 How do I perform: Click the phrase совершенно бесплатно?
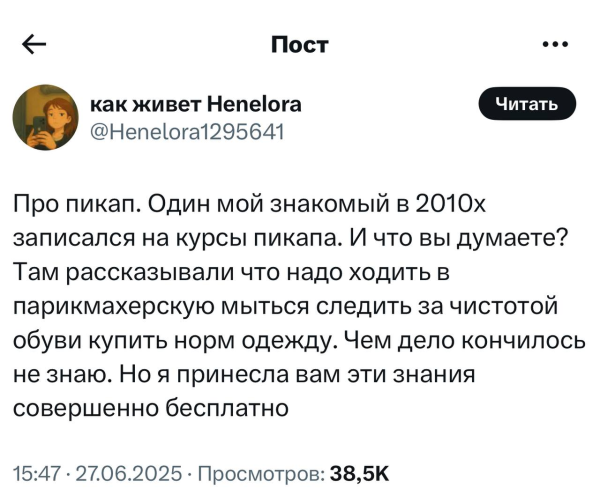(x=151, y=408)
